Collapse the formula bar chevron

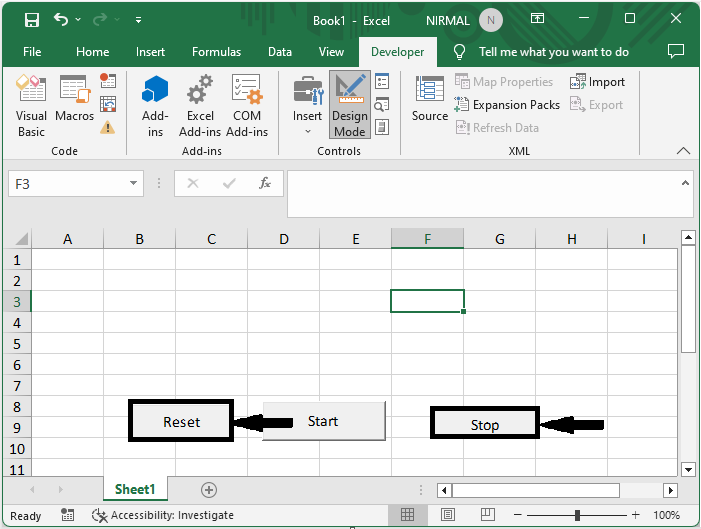pyautogui.click(x=685, y=183)
